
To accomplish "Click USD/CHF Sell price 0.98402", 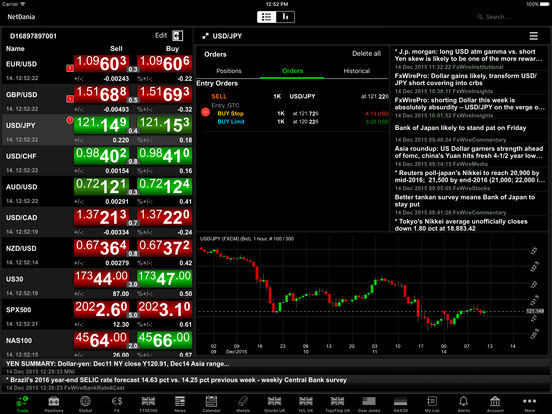I will click(101, 156).
